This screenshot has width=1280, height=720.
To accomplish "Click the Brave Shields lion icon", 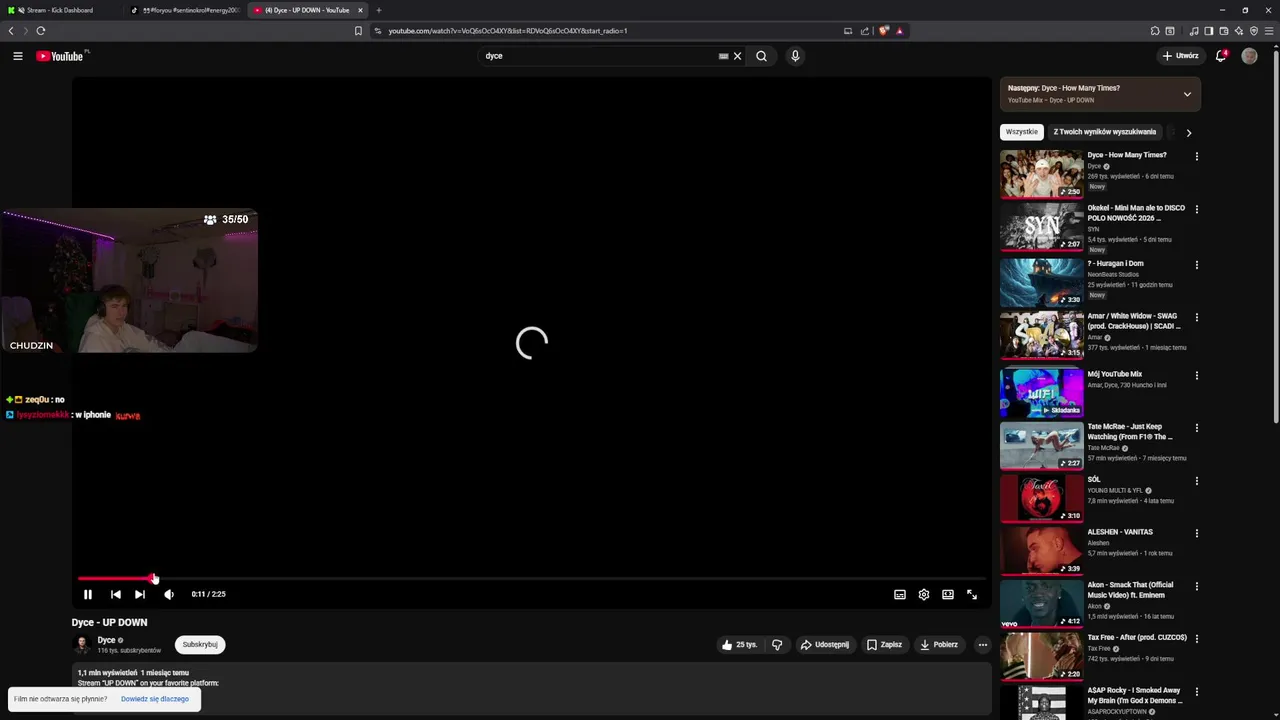I will coord(884,31).
